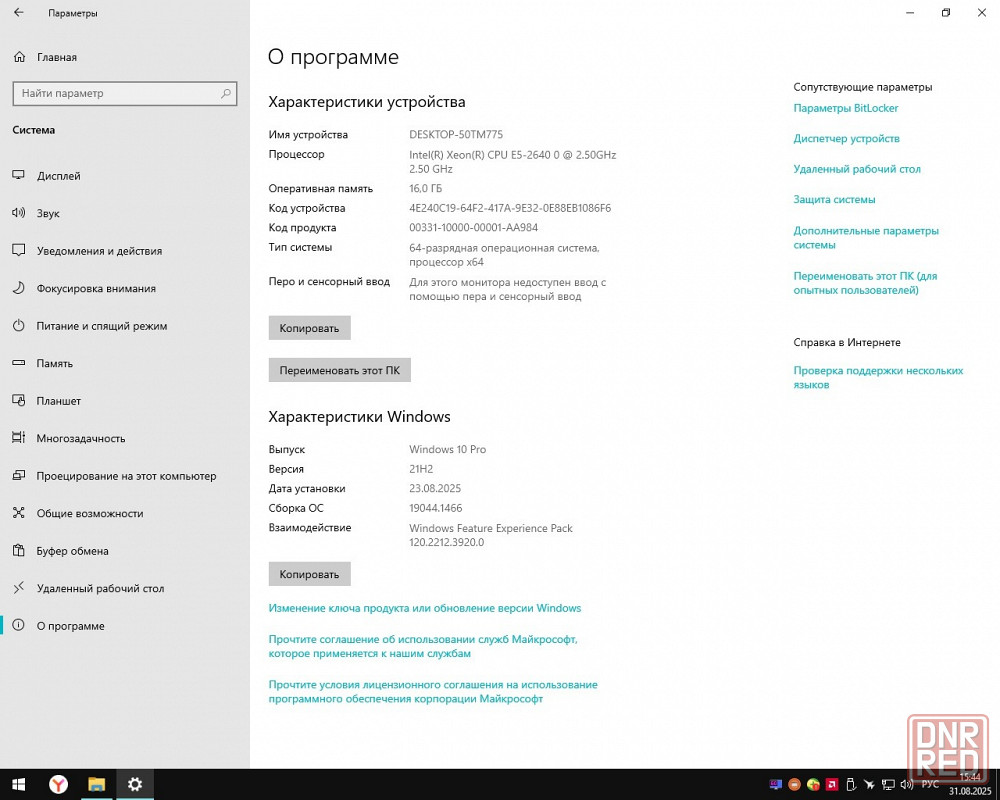Open the Дисплей settings section
Screen dimensions: 1000x800
[59, 176]
